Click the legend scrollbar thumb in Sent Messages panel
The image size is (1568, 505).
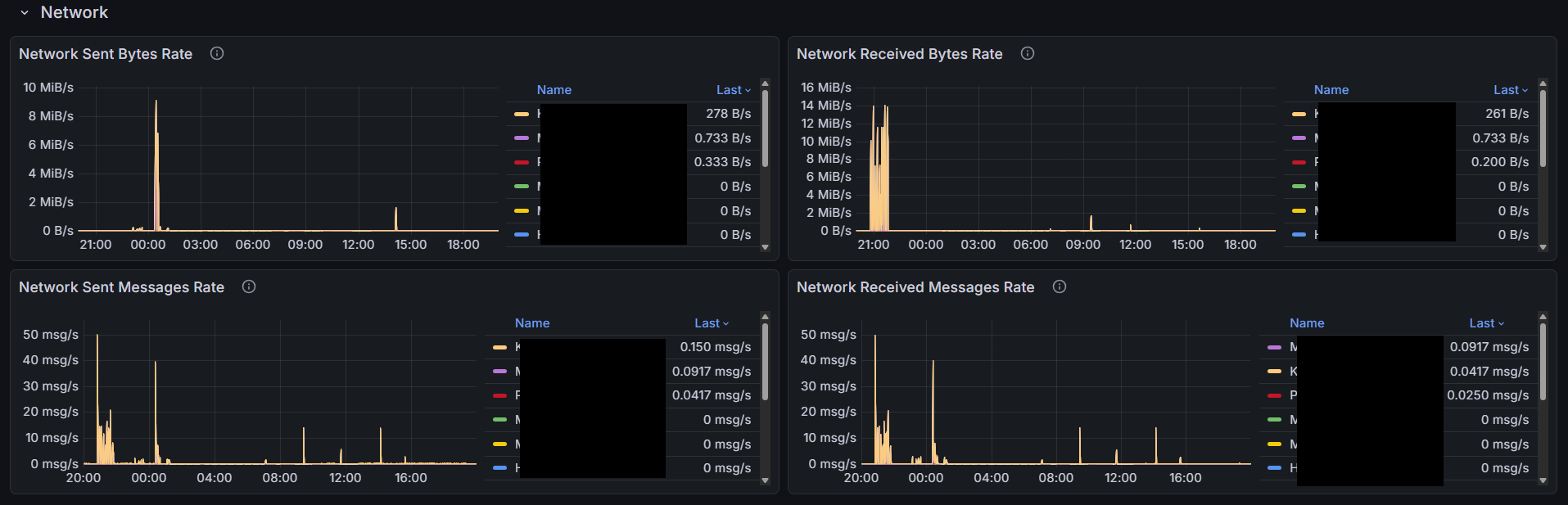coord(765,360)
